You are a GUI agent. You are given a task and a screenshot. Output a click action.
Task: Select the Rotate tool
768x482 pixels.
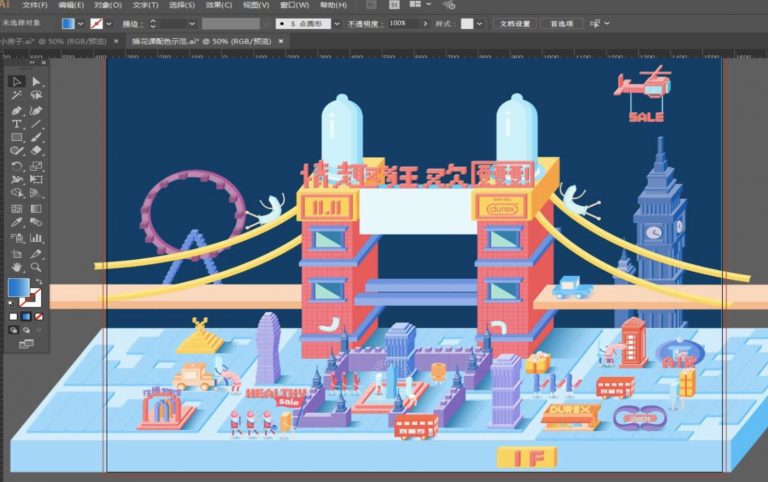pyautogui.click(x=17, y=166)
